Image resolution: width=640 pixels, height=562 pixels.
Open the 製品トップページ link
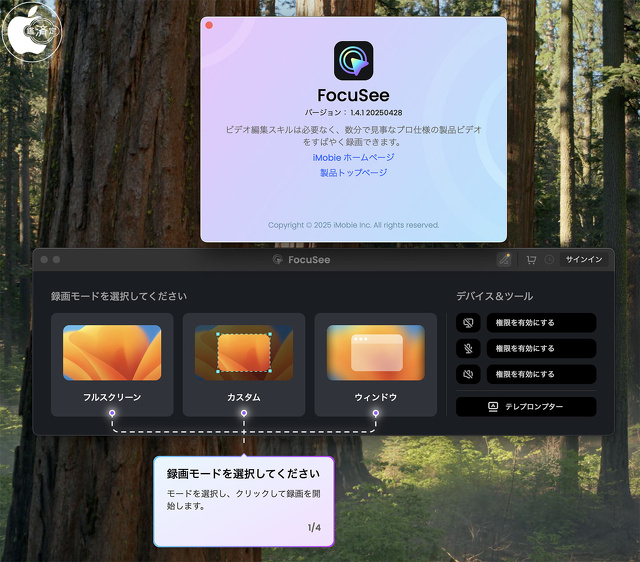tap(353, 173)
